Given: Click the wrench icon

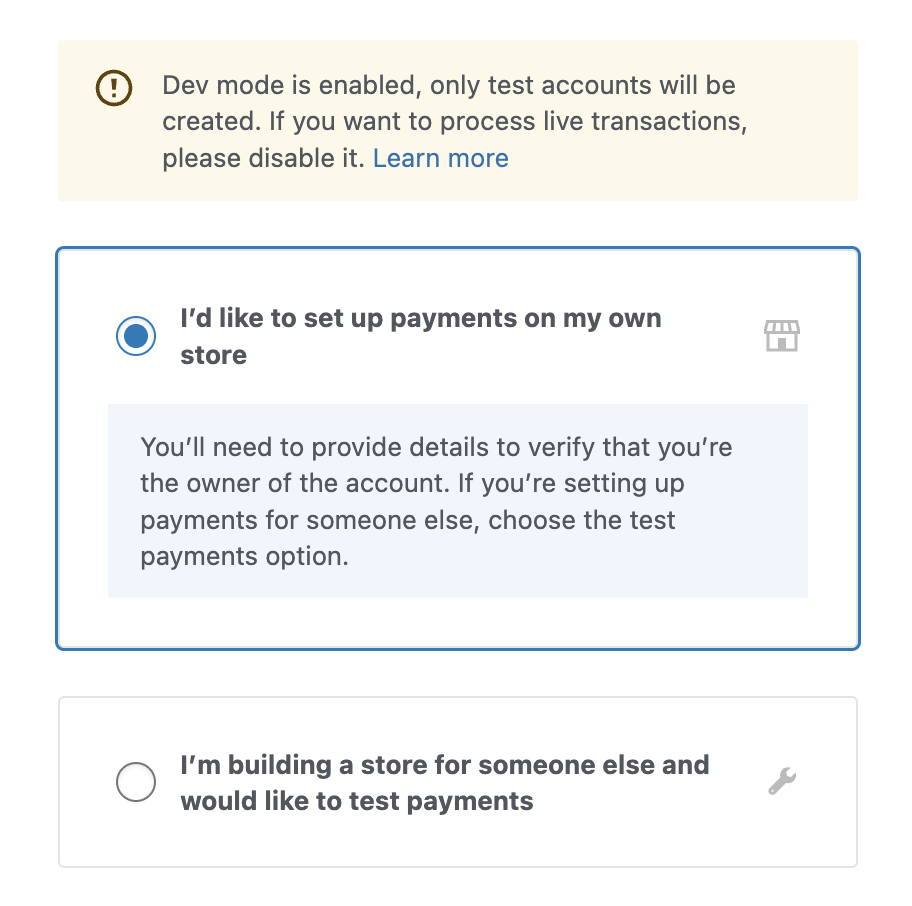Looking at the screenshot, I should [x=782, y=780].
